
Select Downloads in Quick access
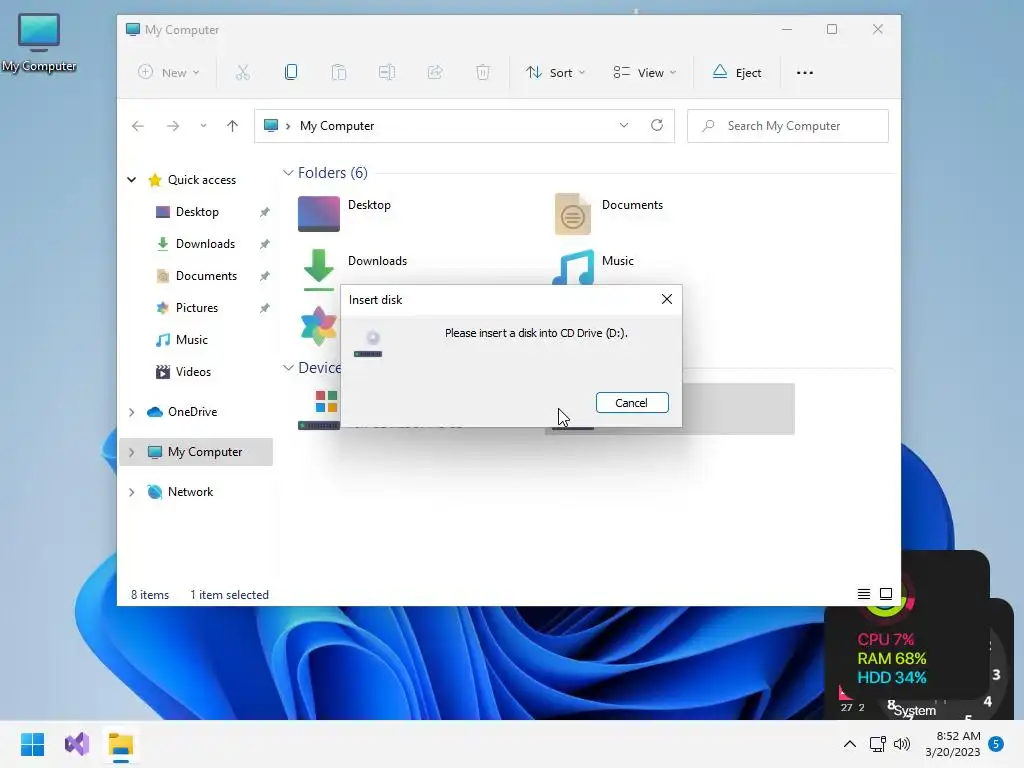pyautogui.click(x=204, y=244)
